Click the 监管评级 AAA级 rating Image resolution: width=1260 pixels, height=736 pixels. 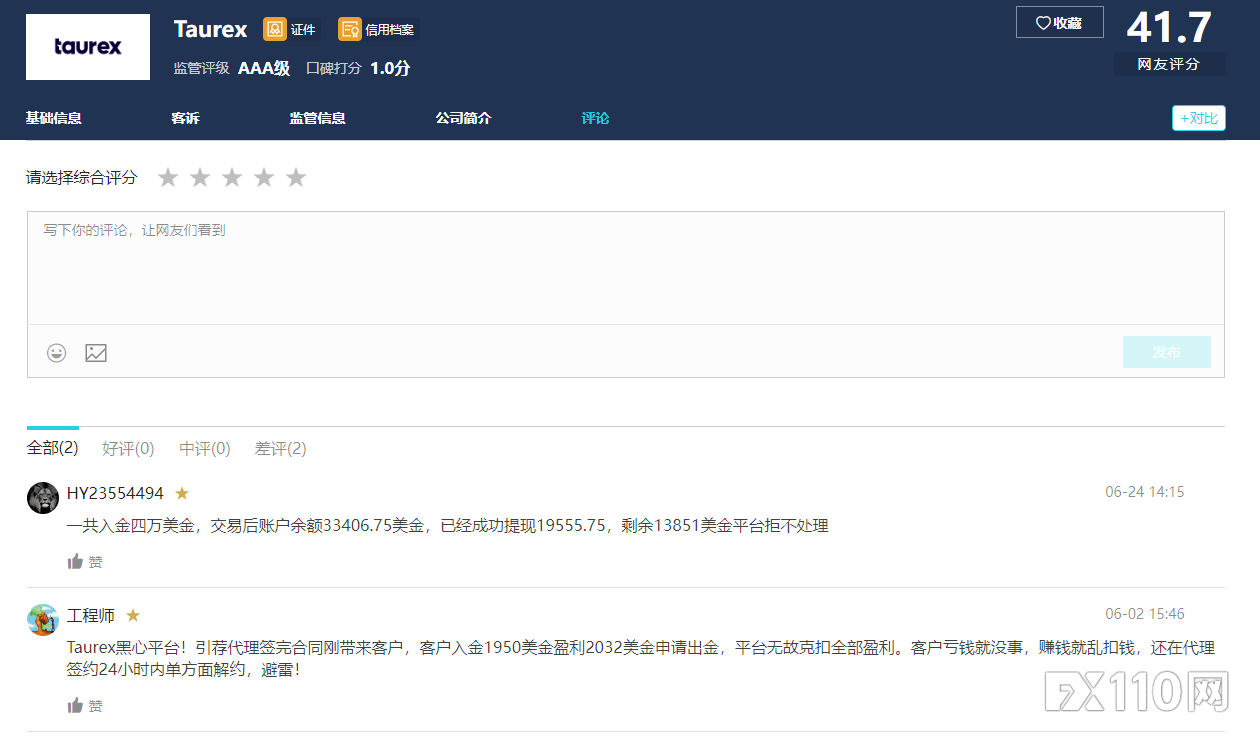232,68
